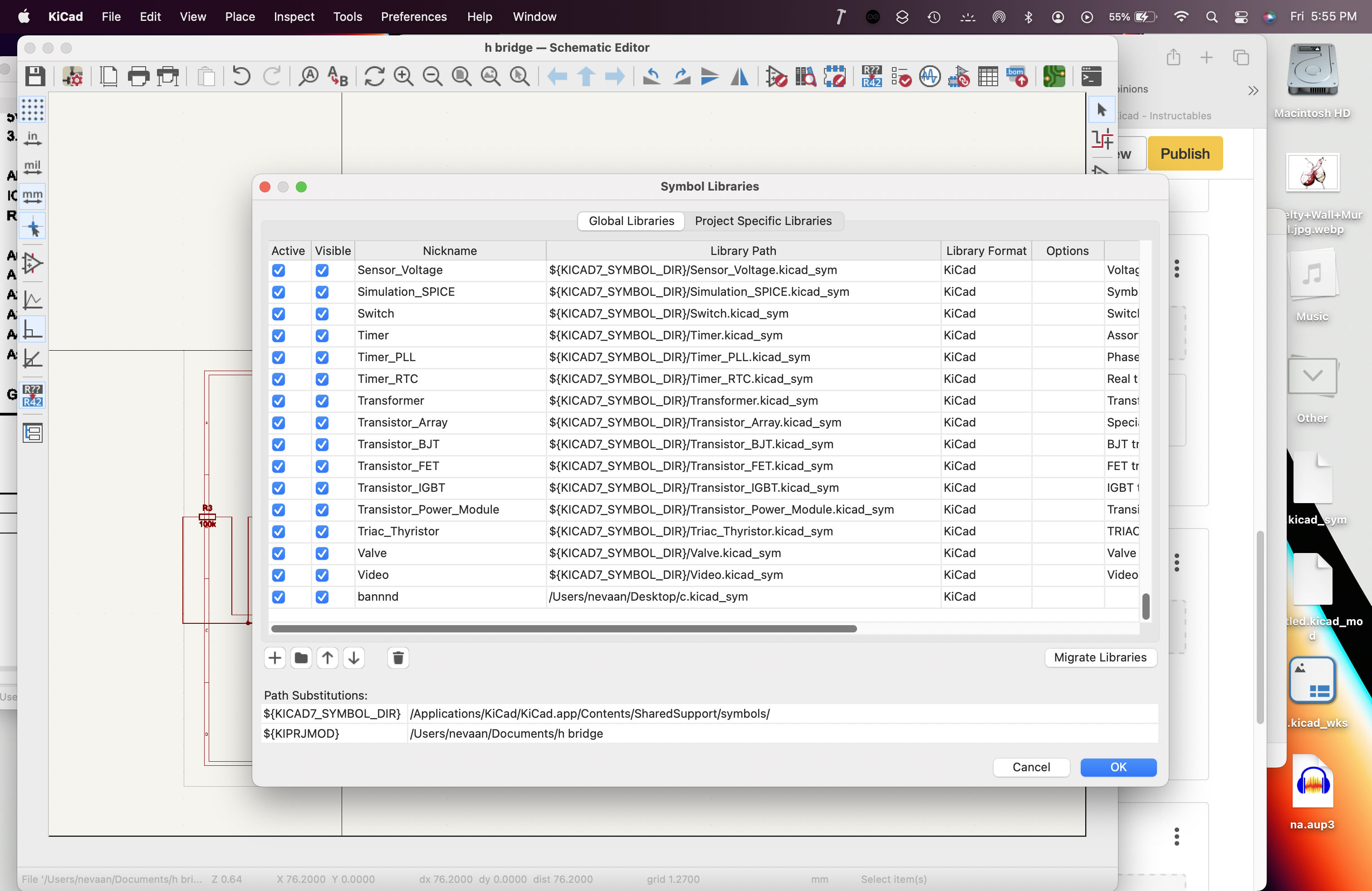This screenshot has width=1372, height=891.
Task: Click Wi-Fi icon in menu bar
Action: pyautogui.click(x=1181, y=17)
